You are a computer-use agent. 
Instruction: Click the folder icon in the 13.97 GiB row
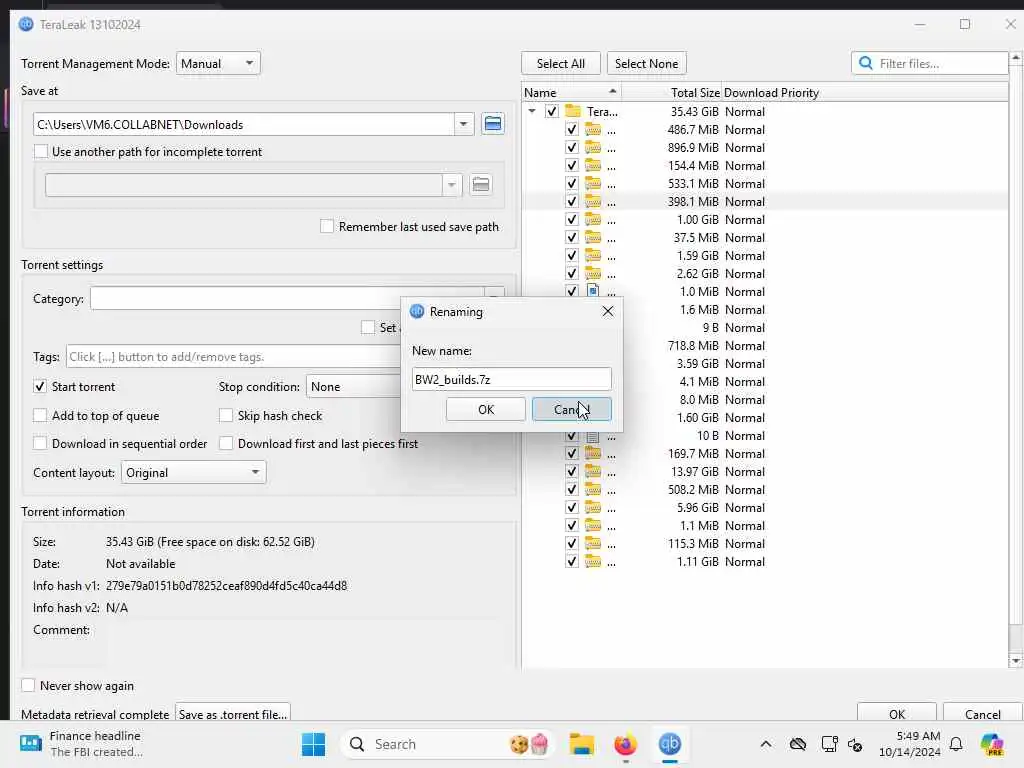[592, 472]
